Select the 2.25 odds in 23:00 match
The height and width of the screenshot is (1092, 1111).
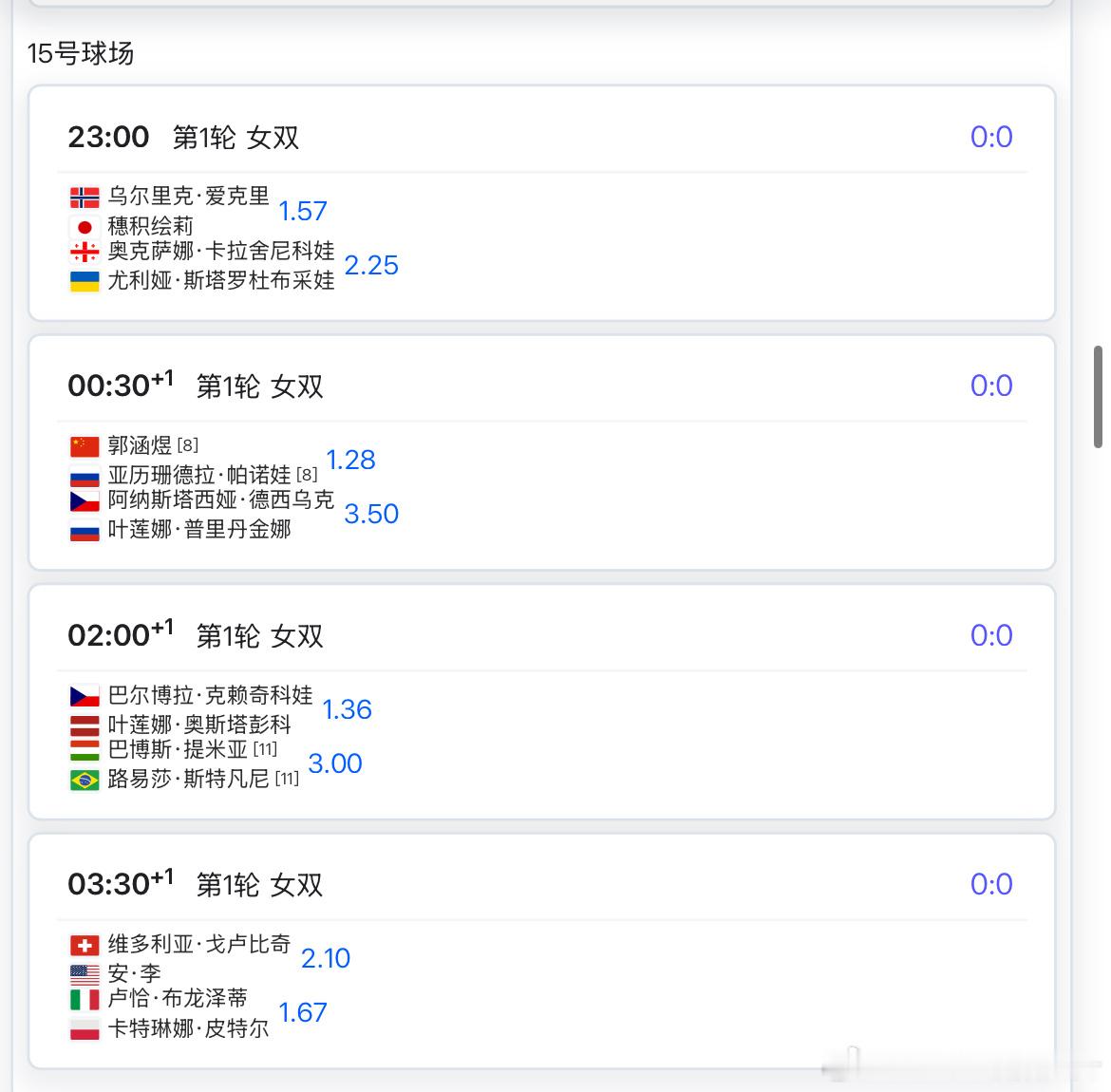(x=371, y=266)
